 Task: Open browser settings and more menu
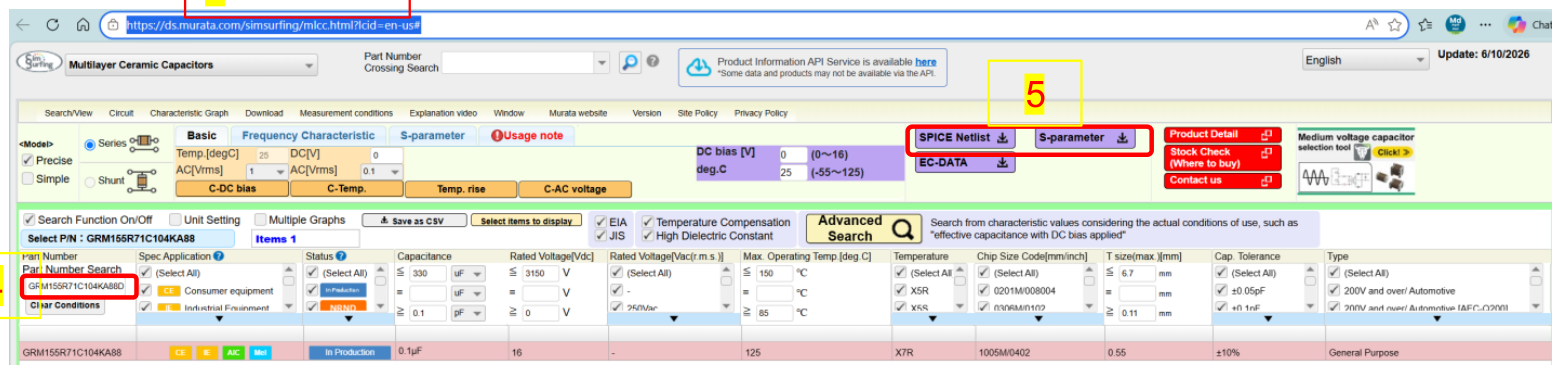point(1485,24)
